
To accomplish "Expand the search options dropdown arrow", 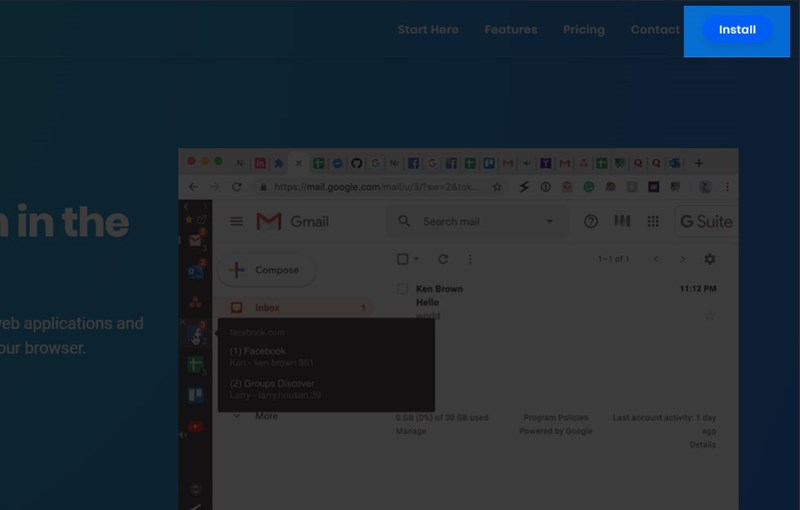I will (x=549, y=221).
